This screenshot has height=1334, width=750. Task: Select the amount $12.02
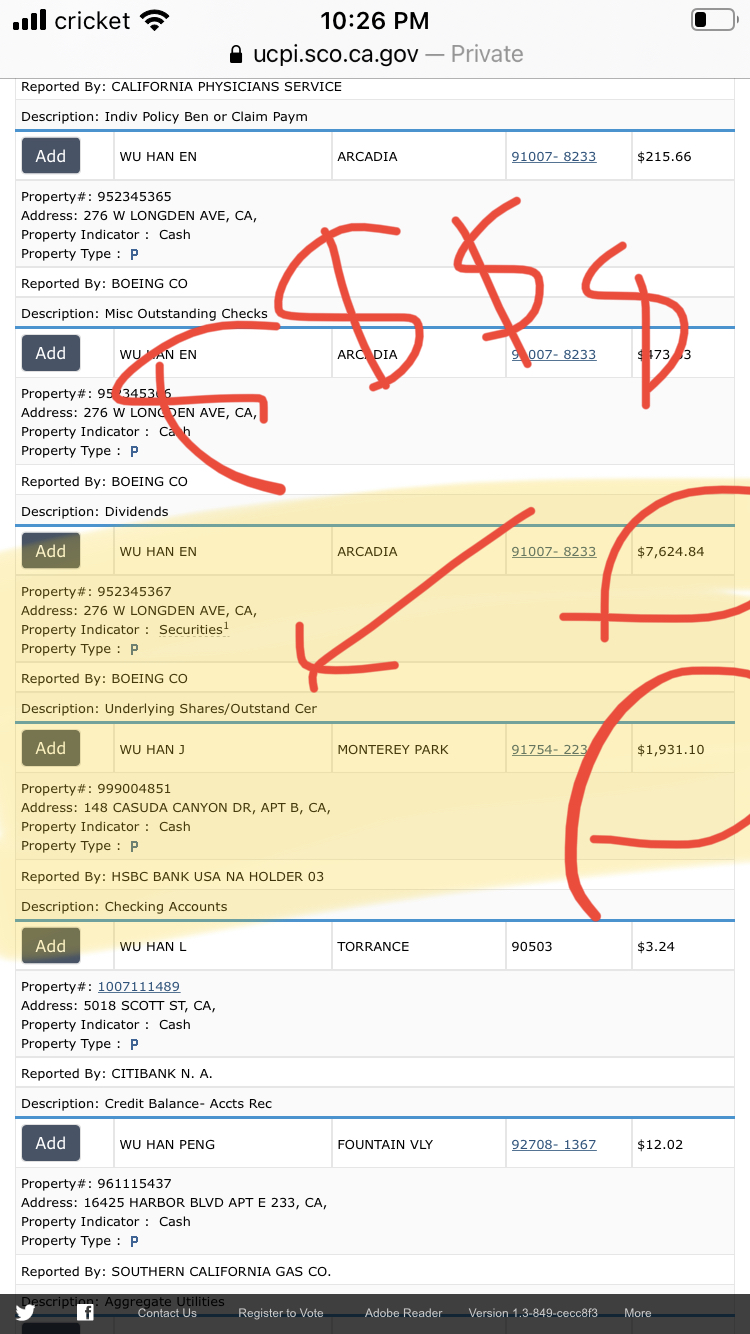tap(659, 1144)
